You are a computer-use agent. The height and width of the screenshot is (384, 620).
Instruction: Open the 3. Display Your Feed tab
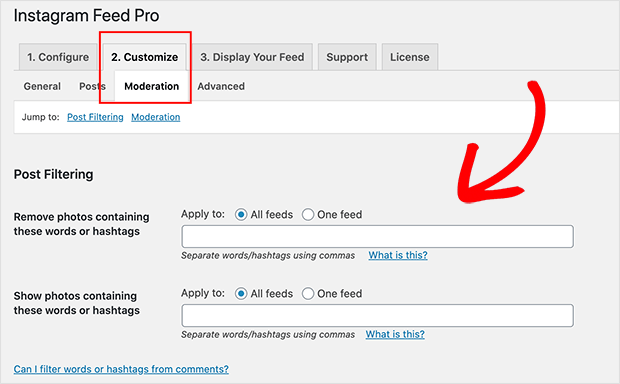pyautogui.click(x=252, y=57)
